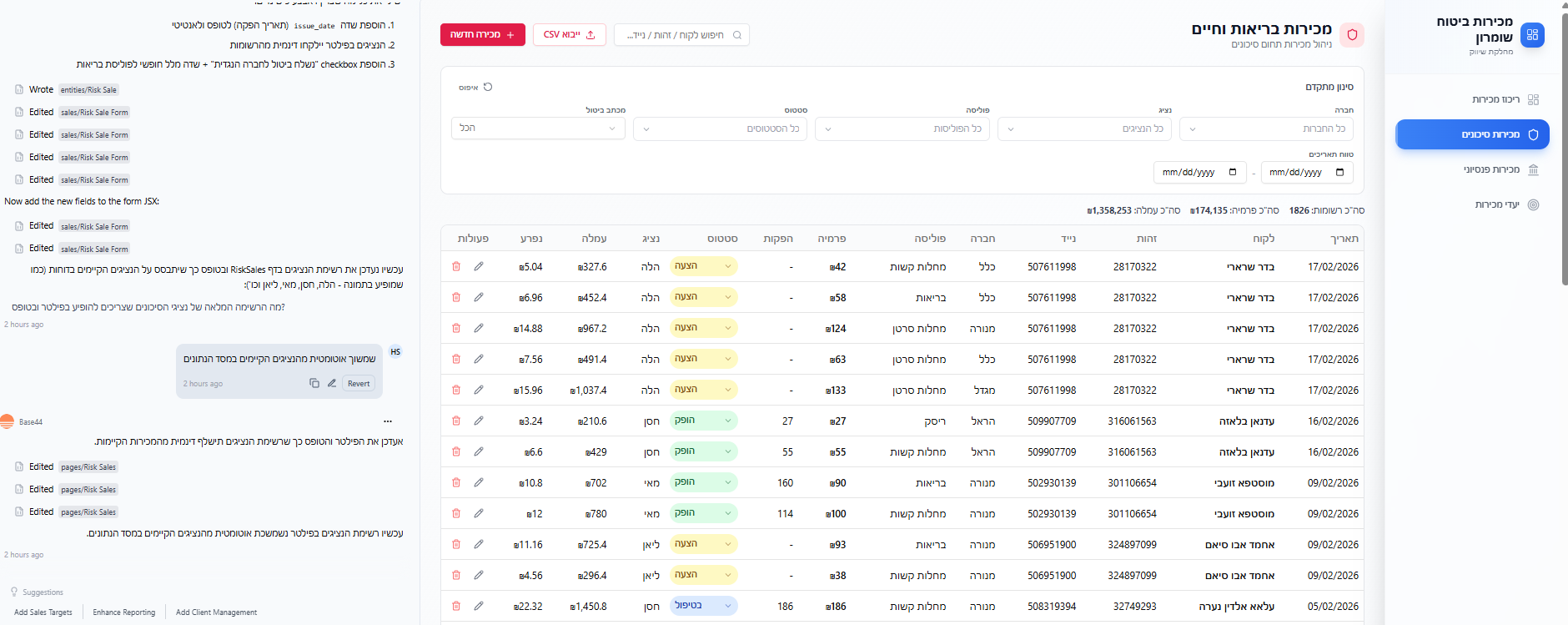1568x625 pixels.
Task: Select מכירות סיכונים in the sidebar
Action: click(1472, 134)
